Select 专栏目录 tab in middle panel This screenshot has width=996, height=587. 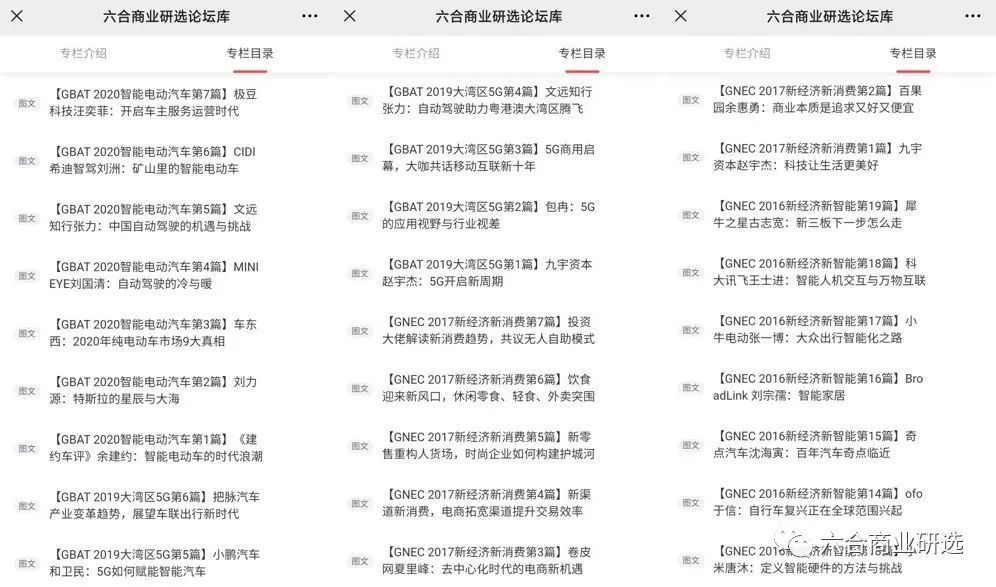(582, 53)
